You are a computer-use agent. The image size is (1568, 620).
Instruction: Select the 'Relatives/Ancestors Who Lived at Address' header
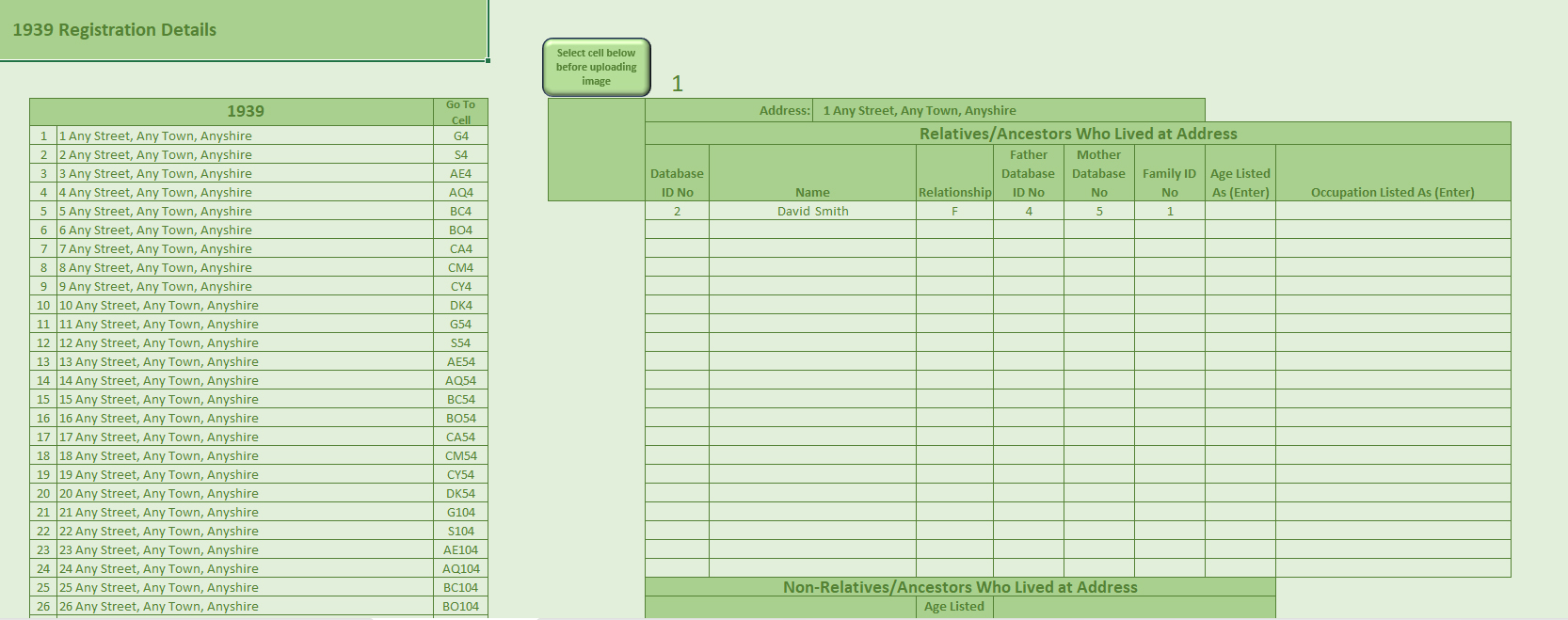[1078, 134]
